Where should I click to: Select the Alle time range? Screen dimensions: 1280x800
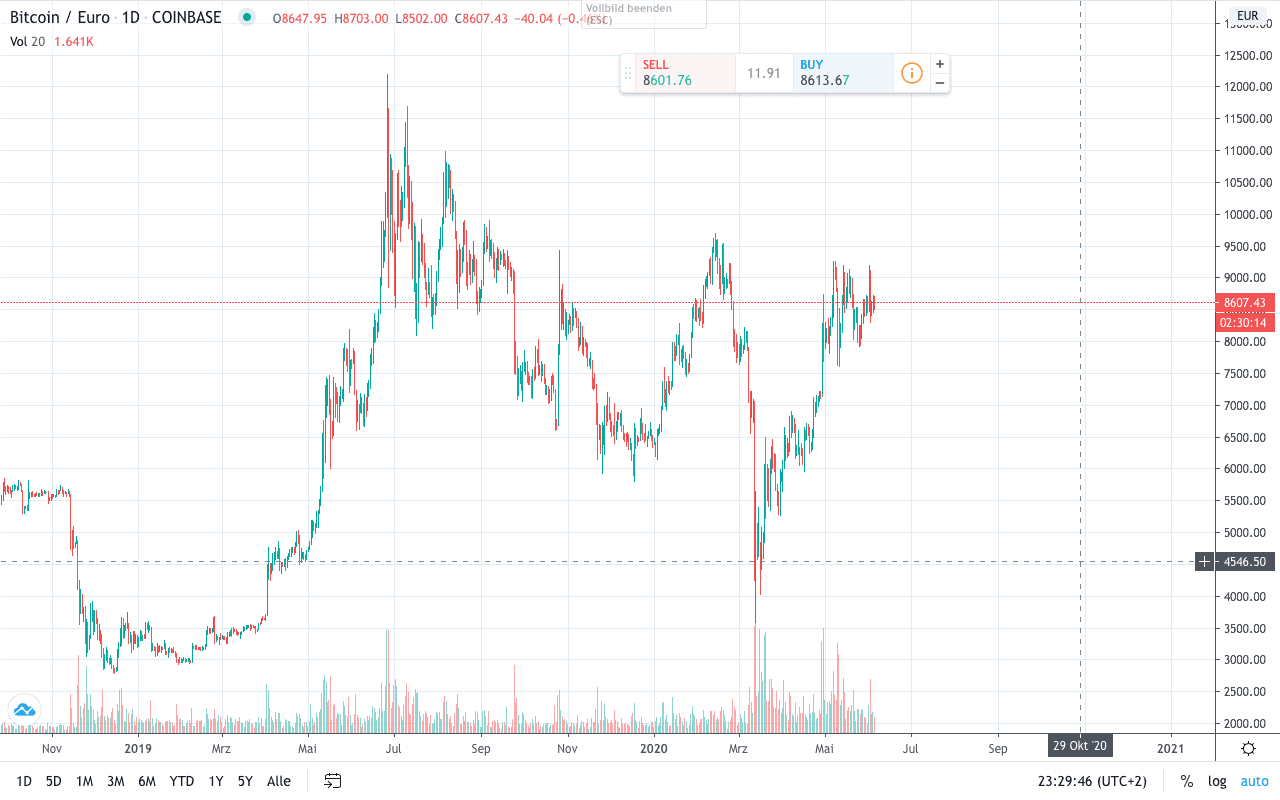(279, 781)
